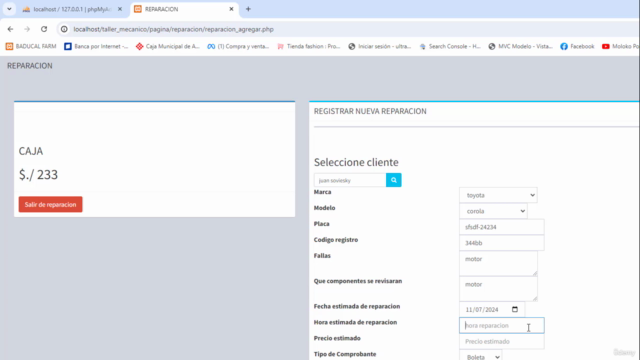The width and height of the screenshot is (640, 360).
Task: Click the components to review textarea
Action: tap(498, 289)
